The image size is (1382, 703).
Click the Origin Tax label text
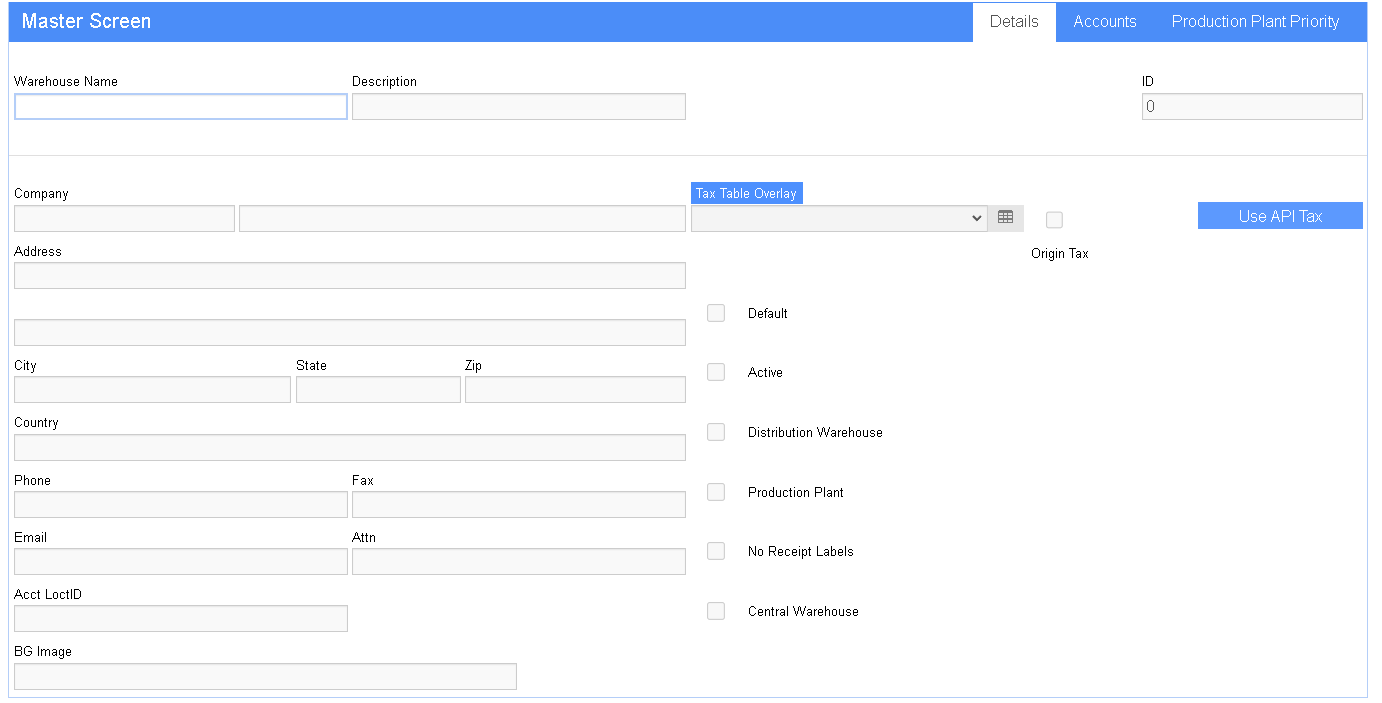coord(1060,253)
